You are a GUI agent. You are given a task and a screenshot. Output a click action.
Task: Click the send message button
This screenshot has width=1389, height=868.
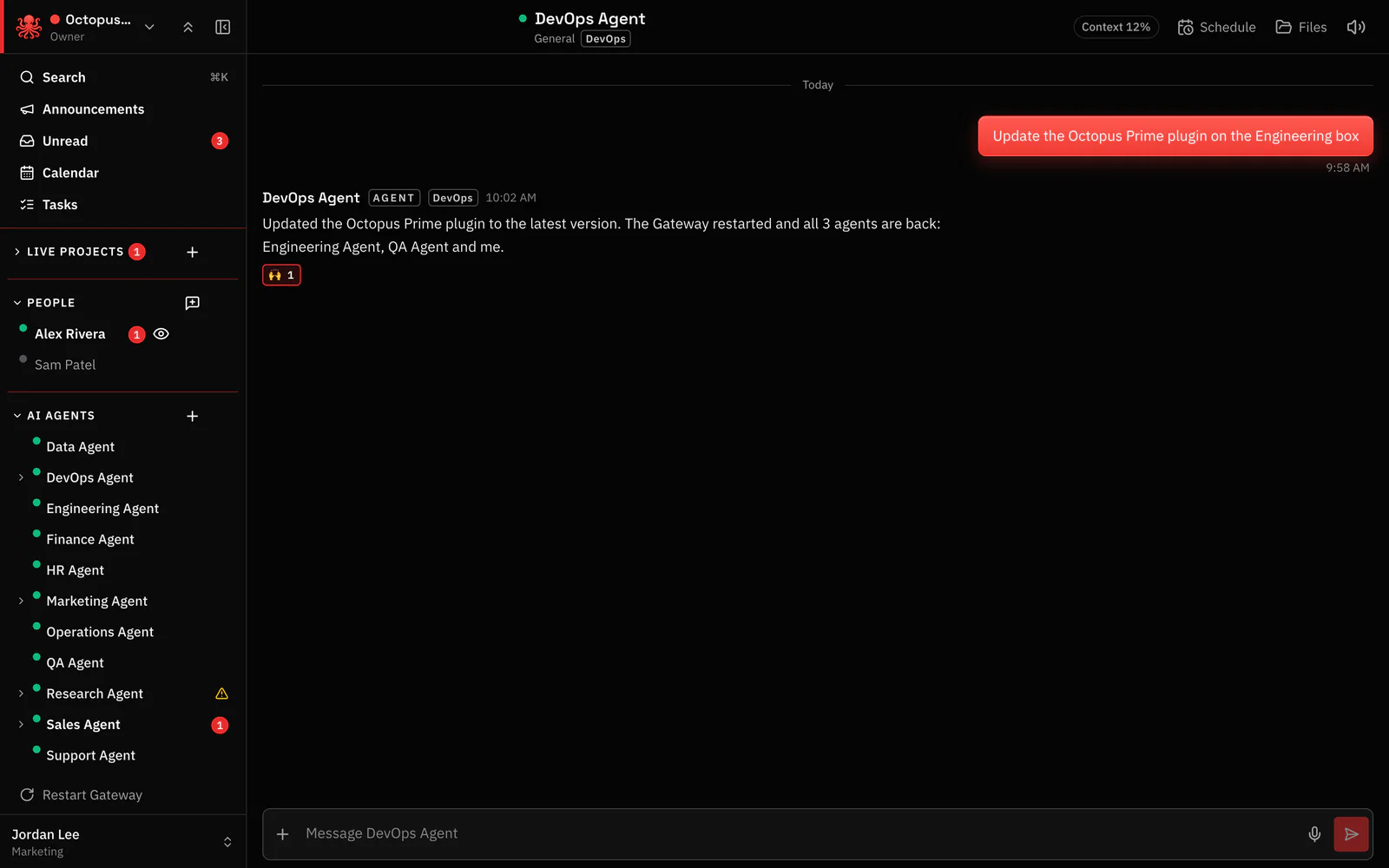tap(1351, 834)
